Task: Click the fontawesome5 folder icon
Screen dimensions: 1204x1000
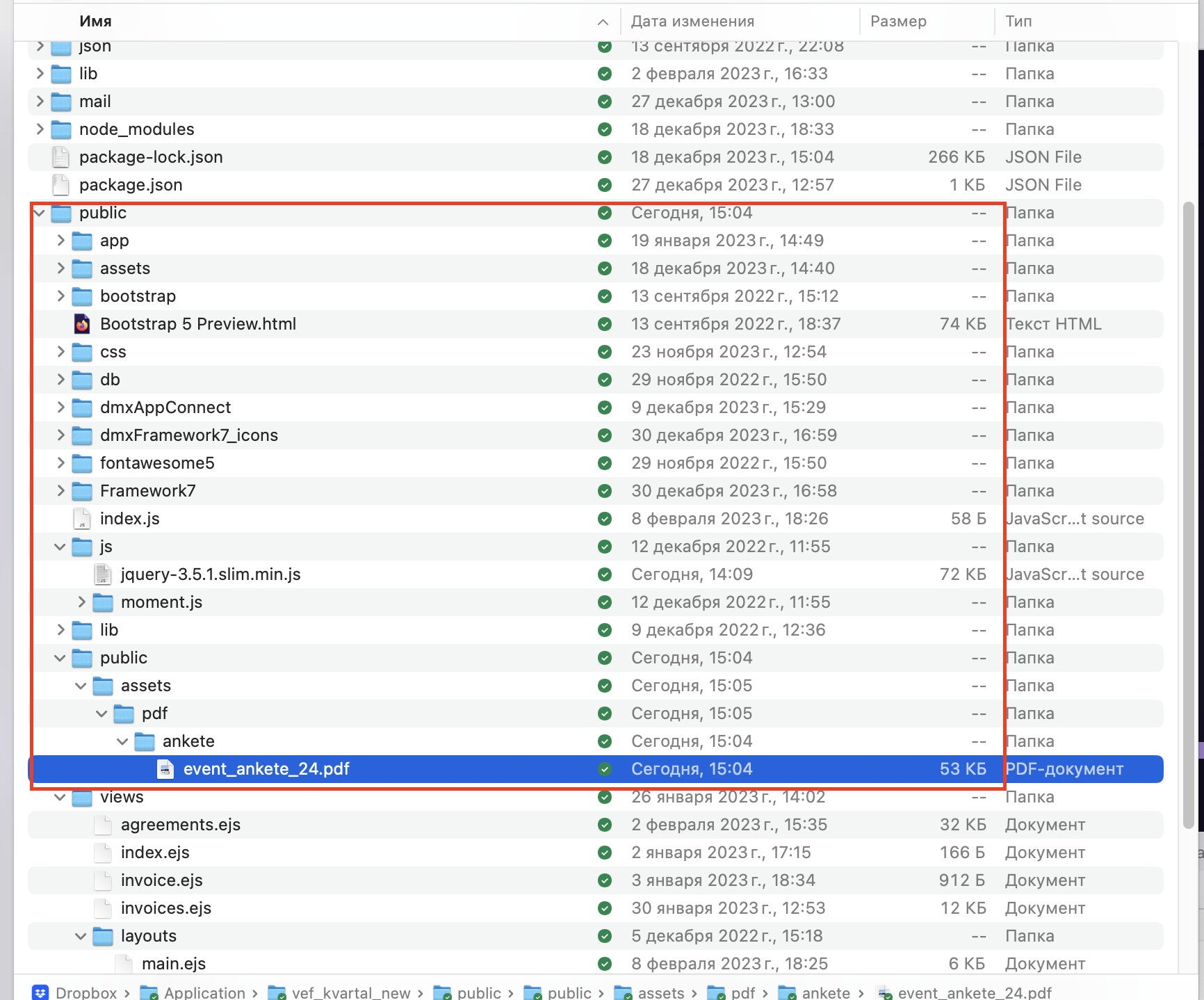Action: [82, 463]
